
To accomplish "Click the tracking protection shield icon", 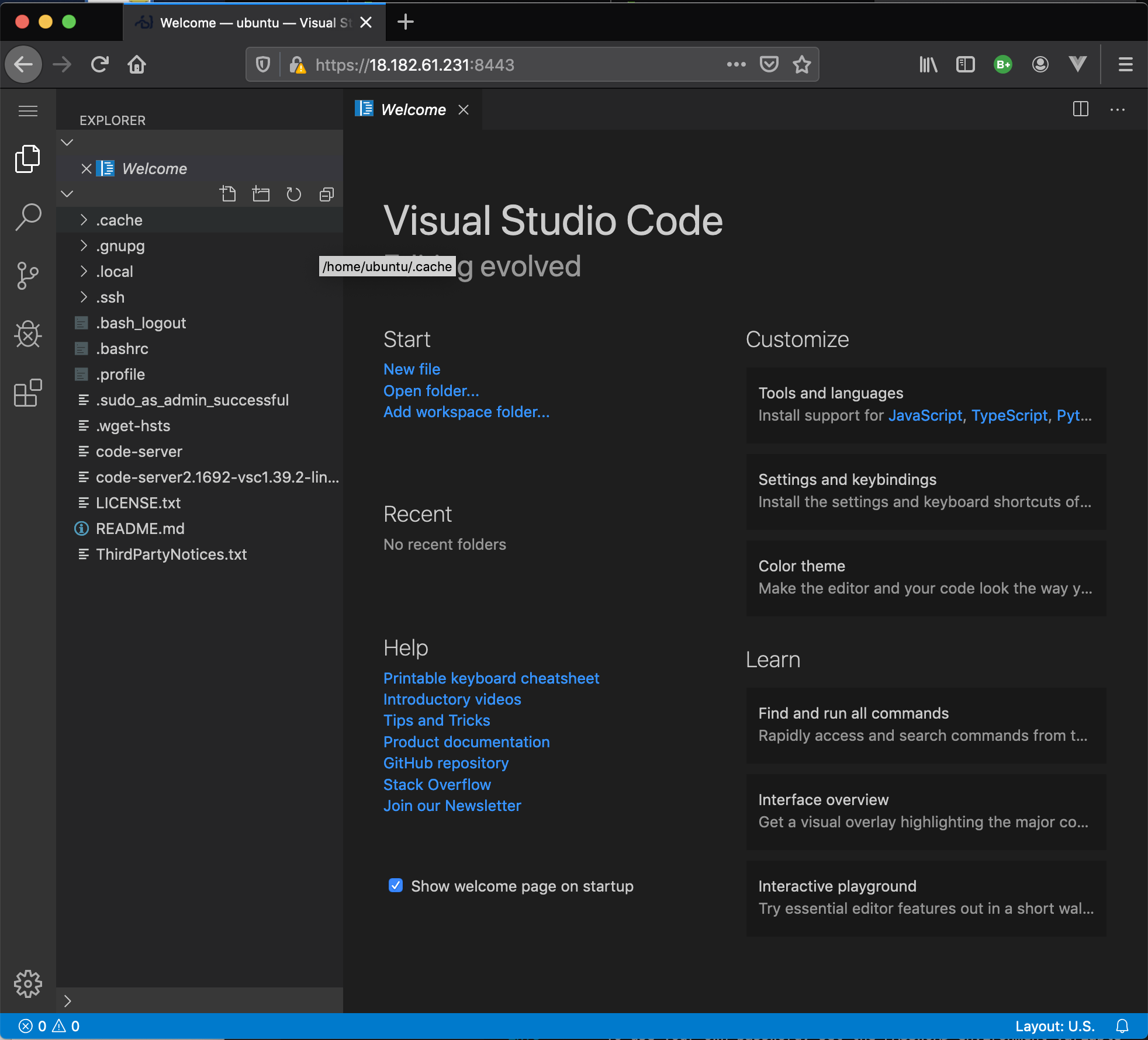I will tap(263, 64).
